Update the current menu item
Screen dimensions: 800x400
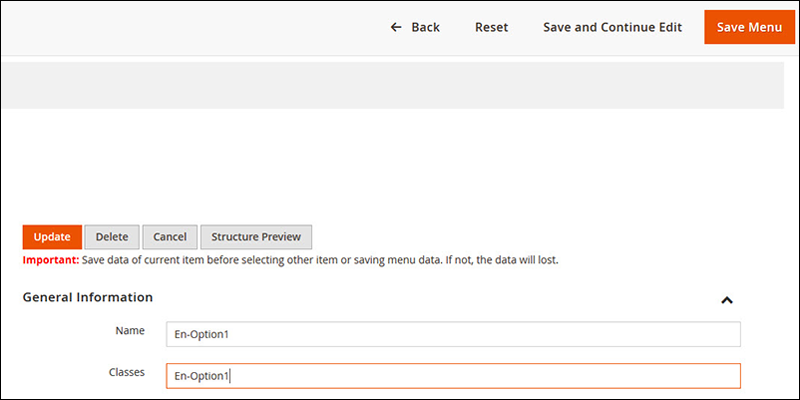pos(52,237)
